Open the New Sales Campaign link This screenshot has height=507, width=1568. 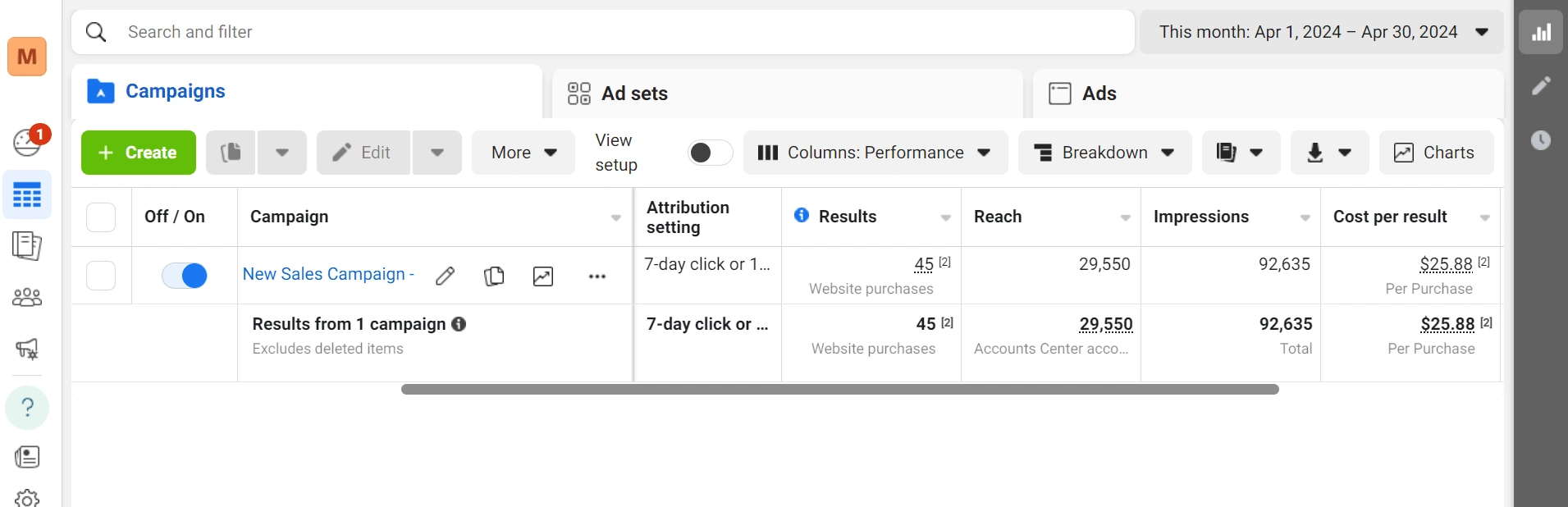(x=328, y=274)
